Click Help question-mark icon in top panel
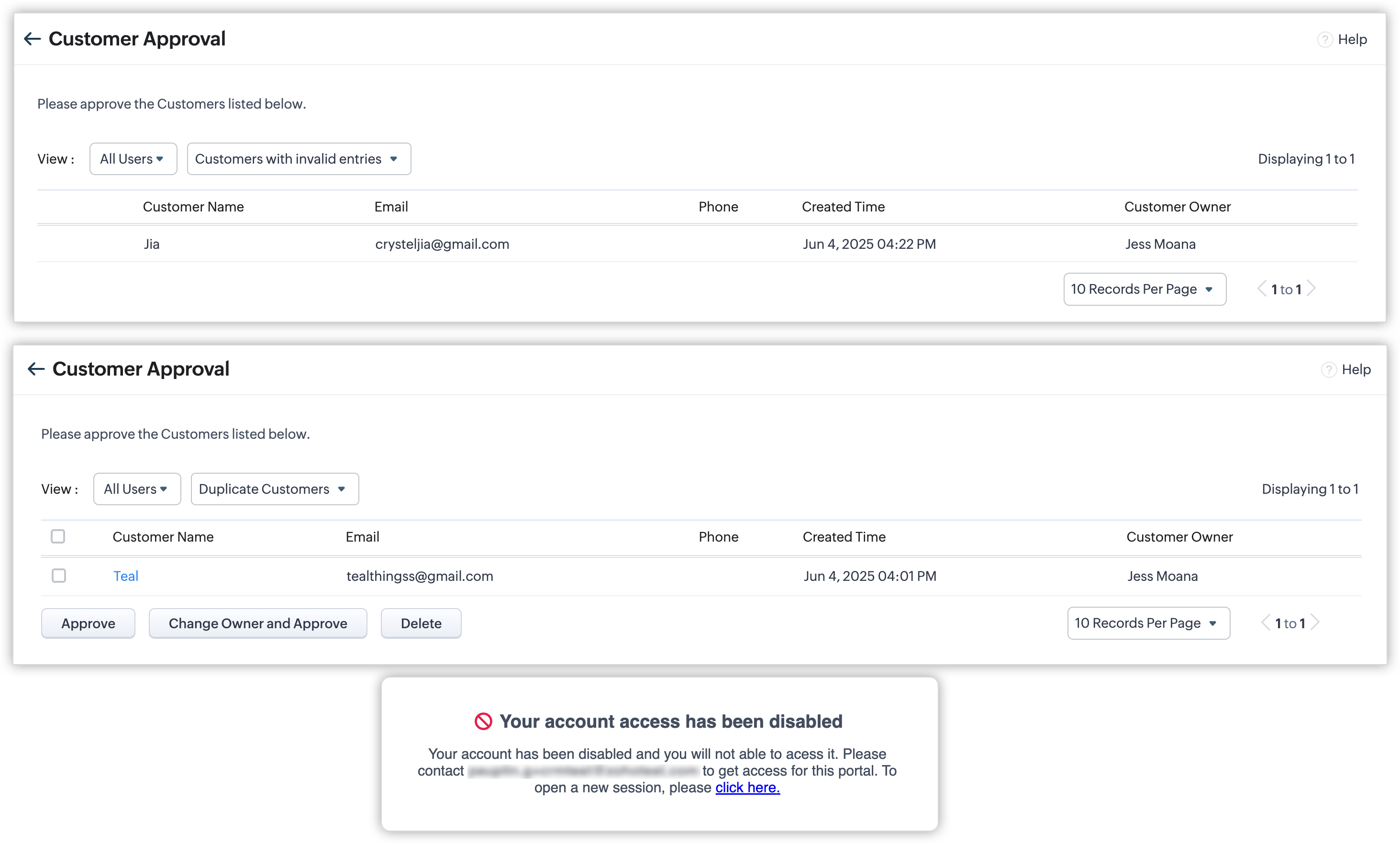This screenshot has height=844, width=1400. [x=1324, y=40]
